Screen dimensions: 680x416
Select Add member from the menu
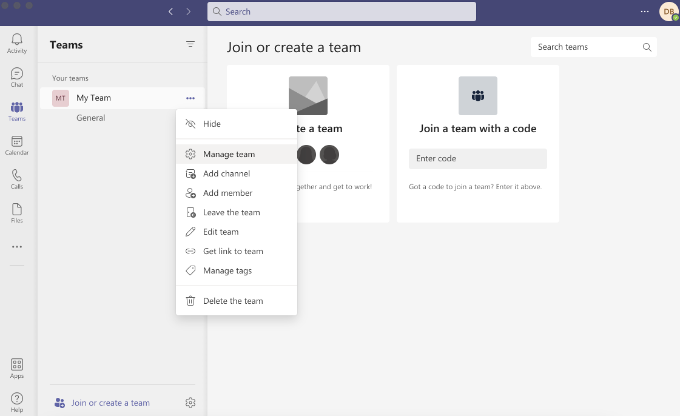[236, 193]
